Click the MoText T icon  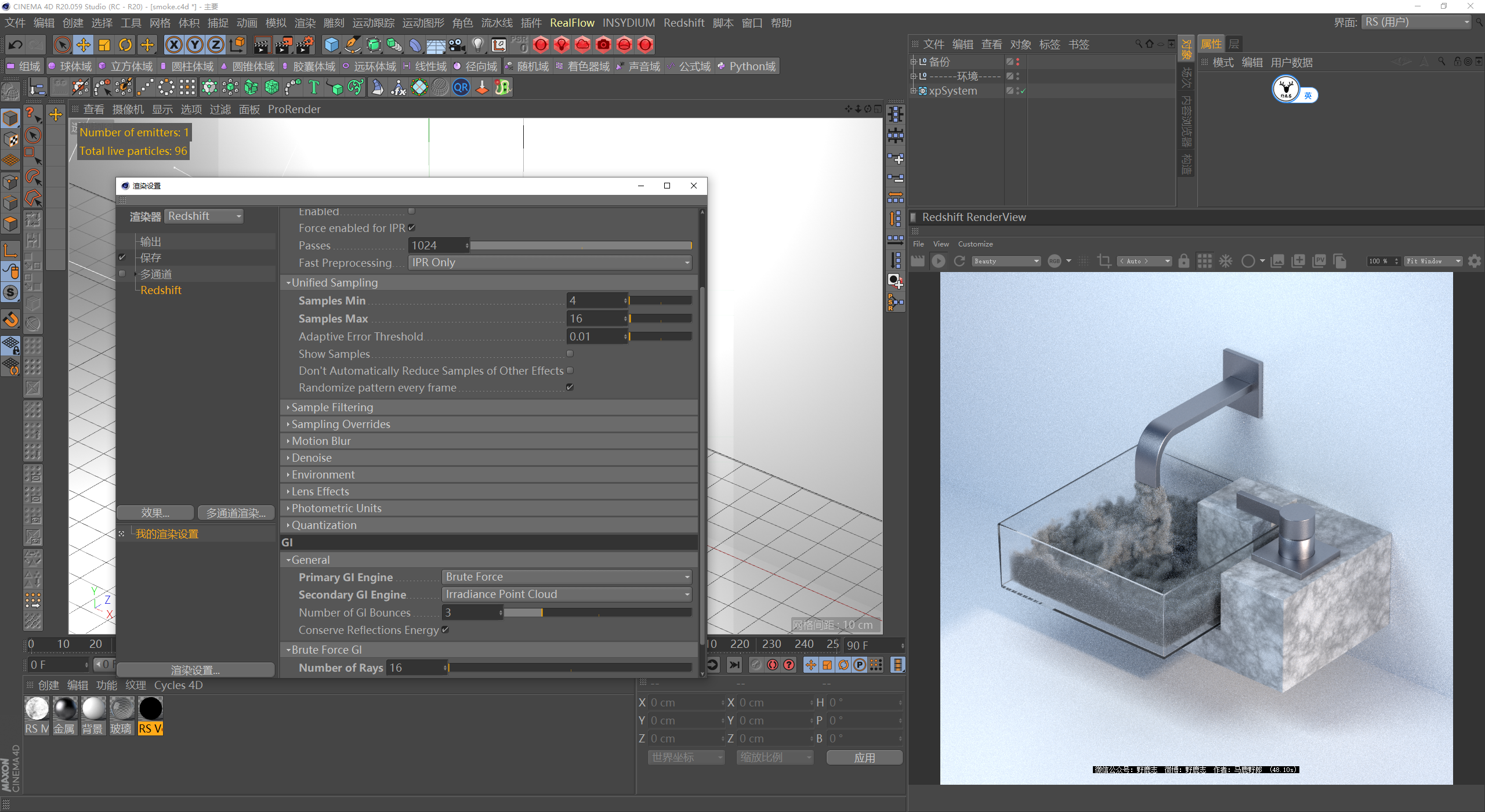pyautogui.click(x=314, y=88)
